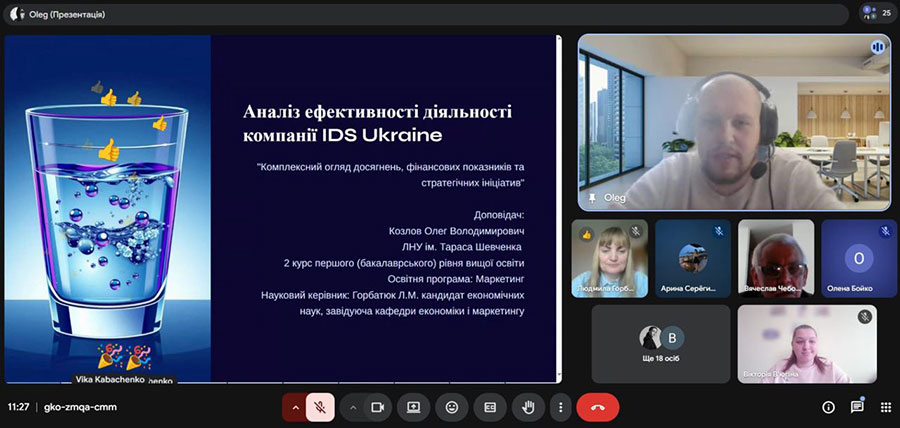Viewport: 900px width, 428px height.
Task: Click thumbs-up reaction on Людмила's tile
Action: click(586, 234)
